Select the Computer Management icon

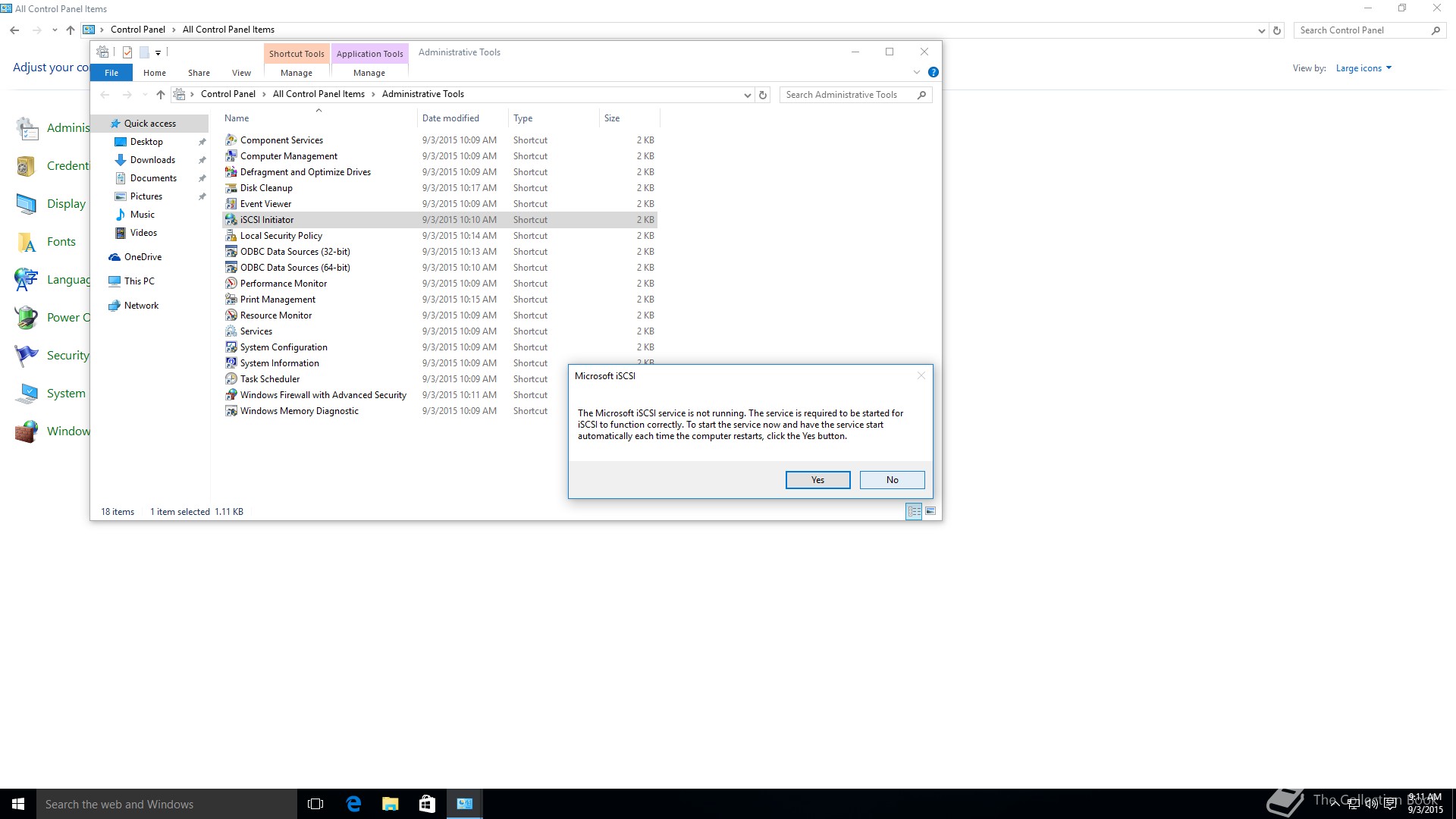[x=231, y=156]
